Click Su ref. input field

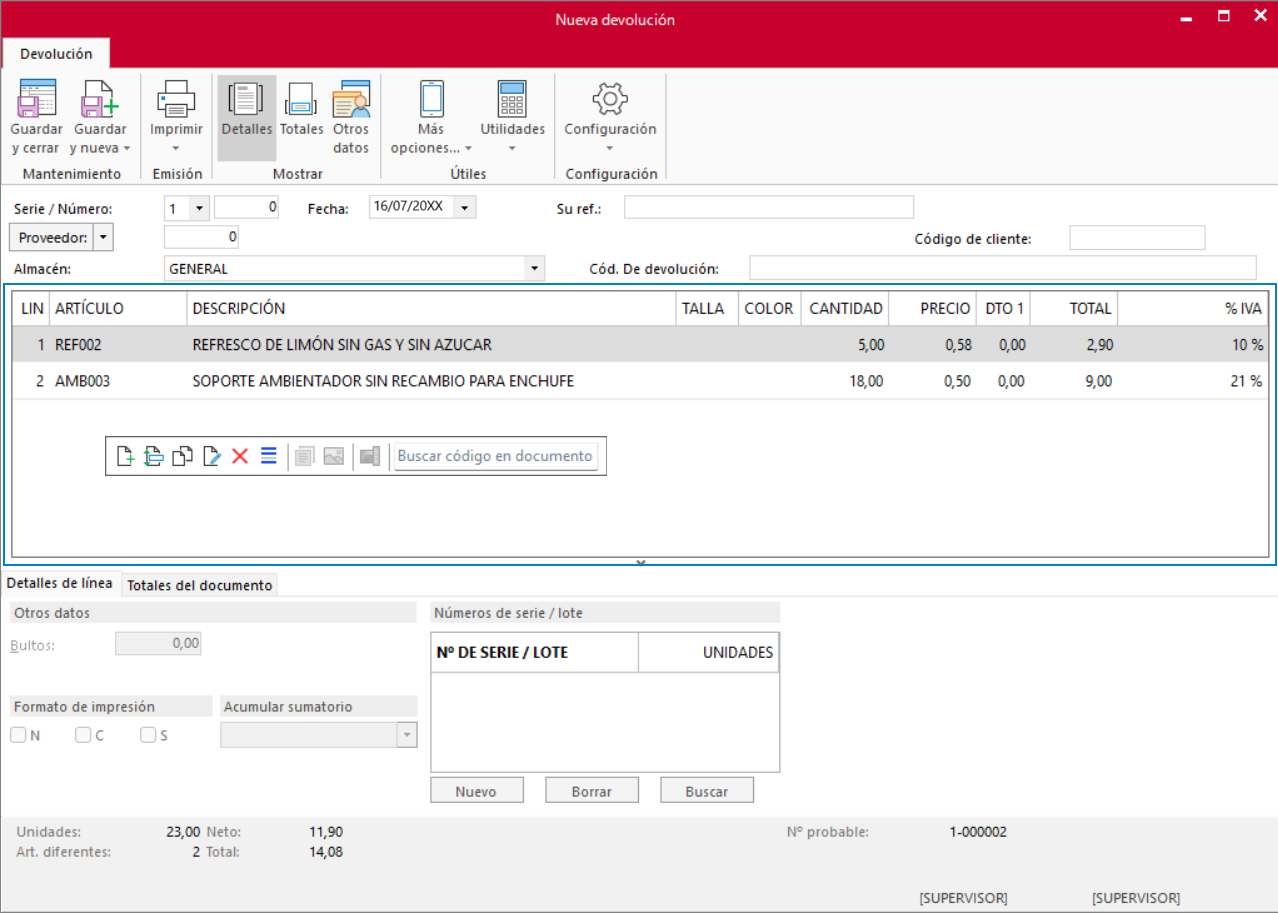pos(769,207)
